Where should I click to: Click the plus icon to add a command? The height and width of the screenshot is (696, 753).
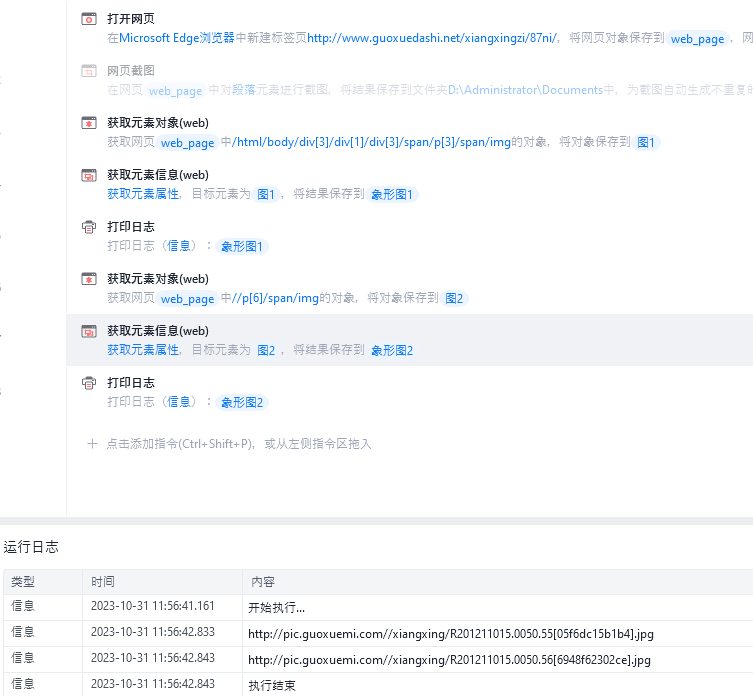click(x=92, y=444)
